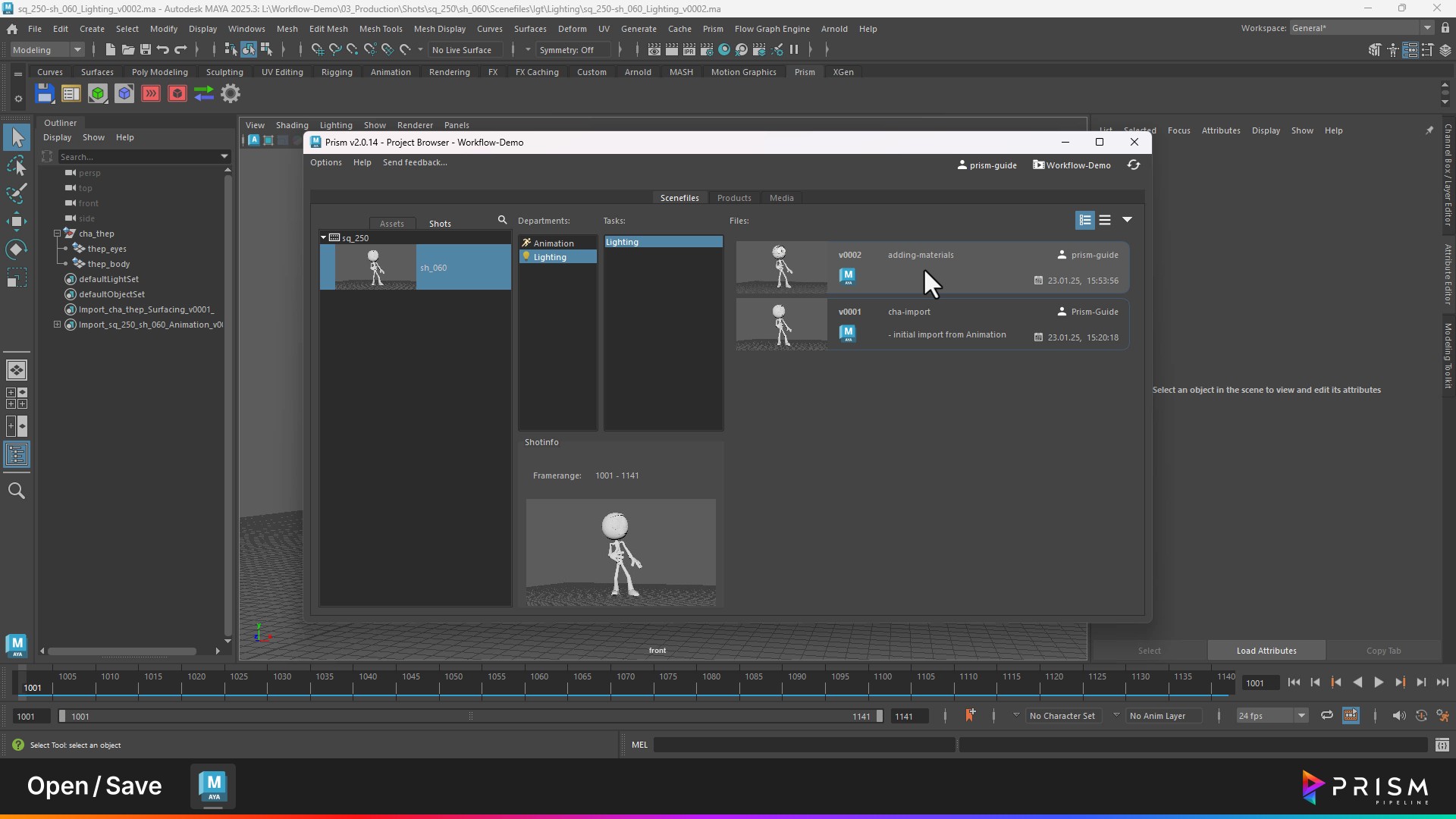
Task: Switch to the Products tab in Prism
Action: 734,198
